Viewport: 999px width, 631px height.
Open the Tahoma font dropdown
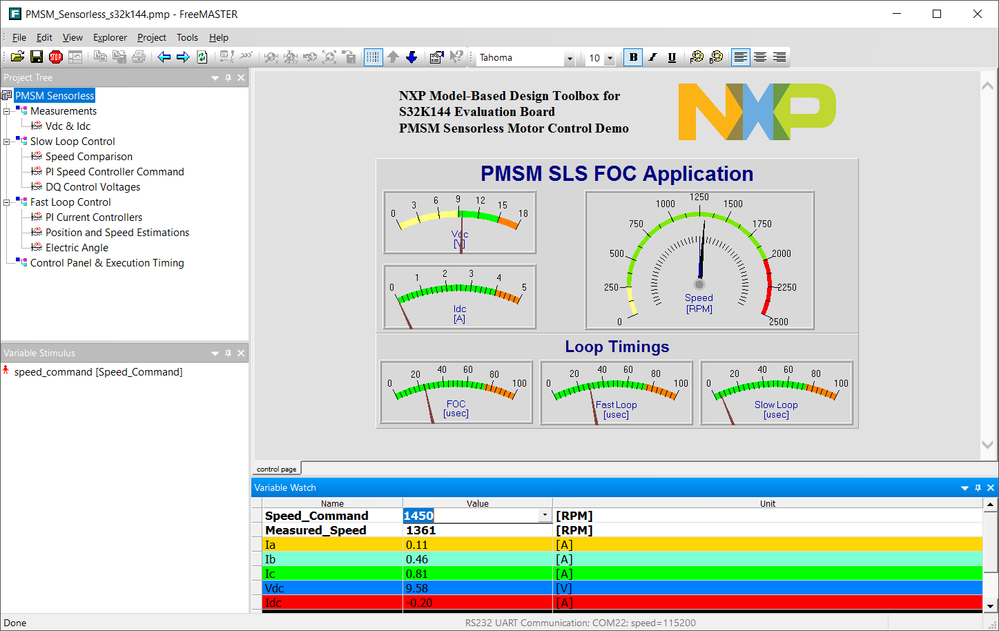pos(569,58)
